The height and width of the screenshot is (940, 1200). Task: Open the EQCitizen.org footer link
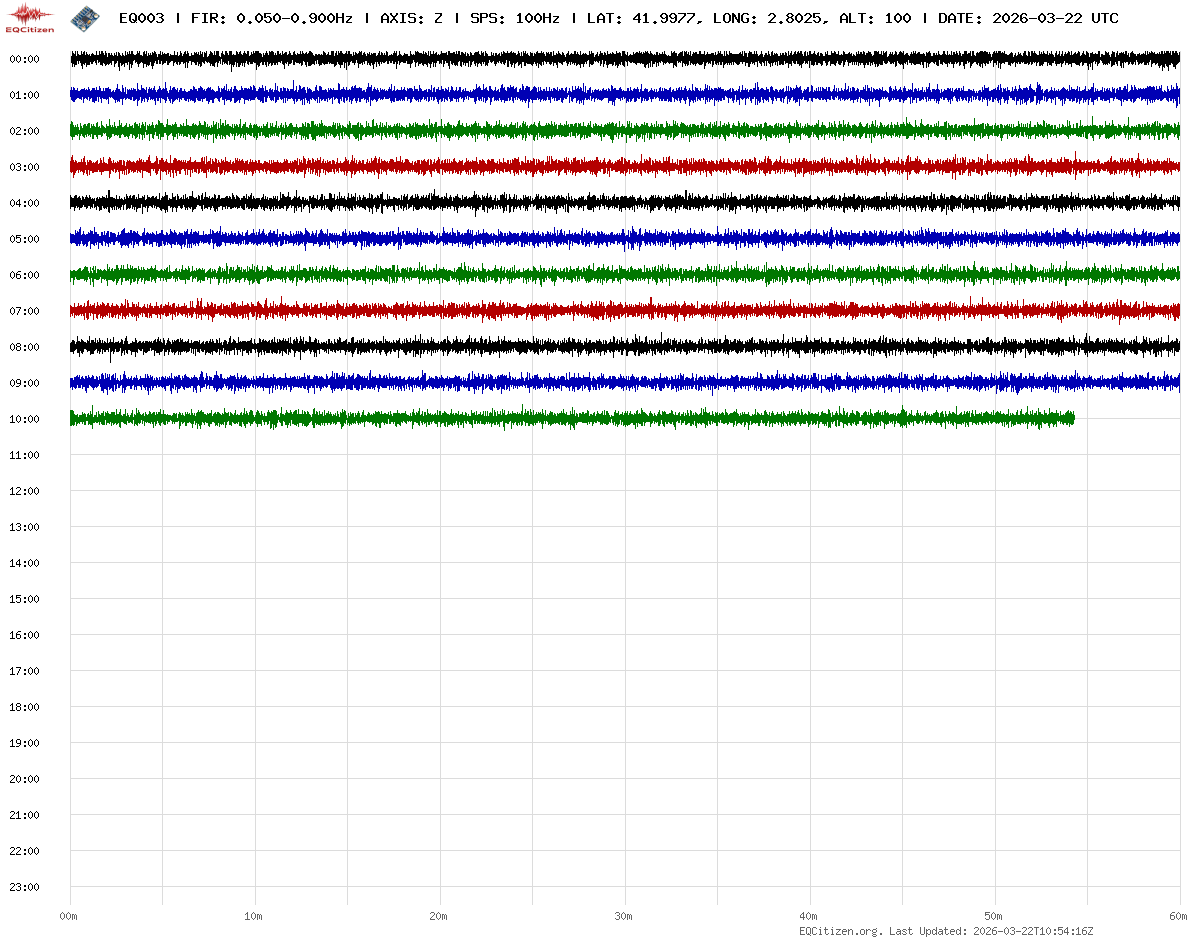841,931
